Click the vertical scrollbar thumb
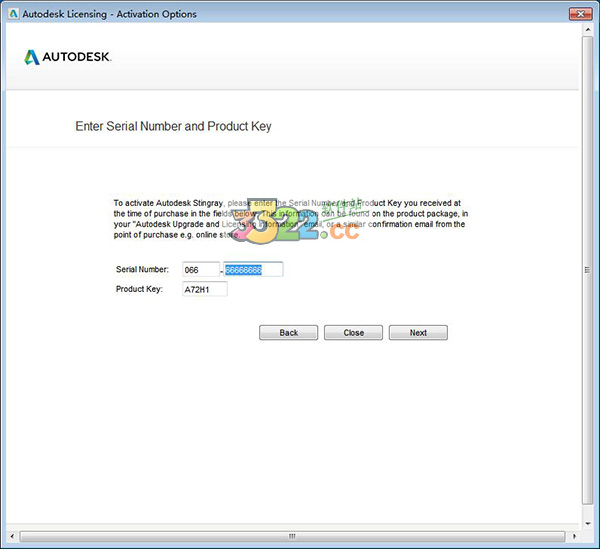This screenshot has width=600, height=549. point(587,270)
